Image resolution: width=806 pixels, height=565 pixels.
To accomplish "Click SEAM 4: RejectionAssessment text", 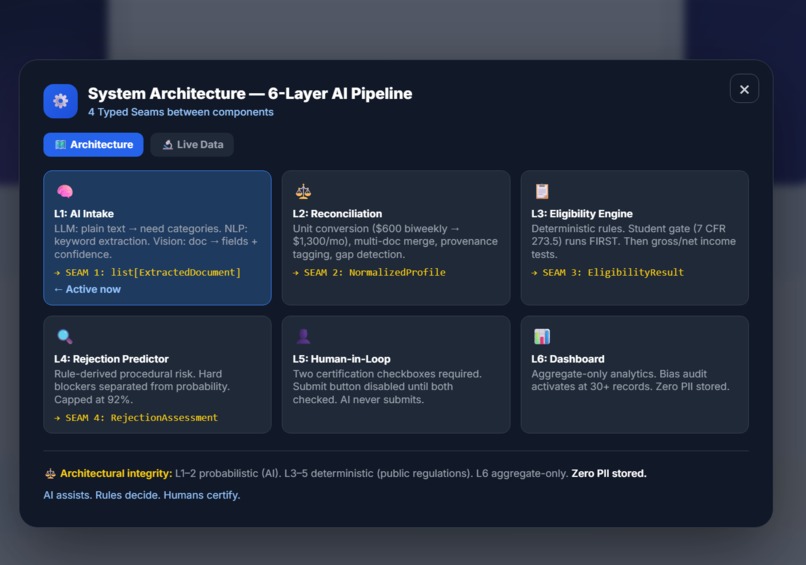I will 136,418.
